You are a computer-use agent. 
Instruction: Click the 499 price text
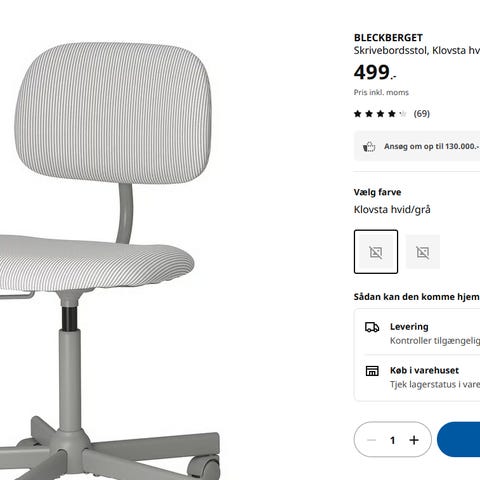click(x=375, y=72)
